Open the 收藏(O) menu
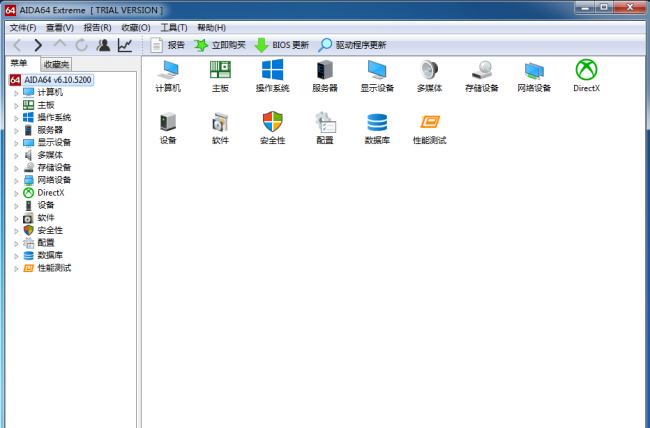This screenshot has height=428, width=650. coord(136,28)
